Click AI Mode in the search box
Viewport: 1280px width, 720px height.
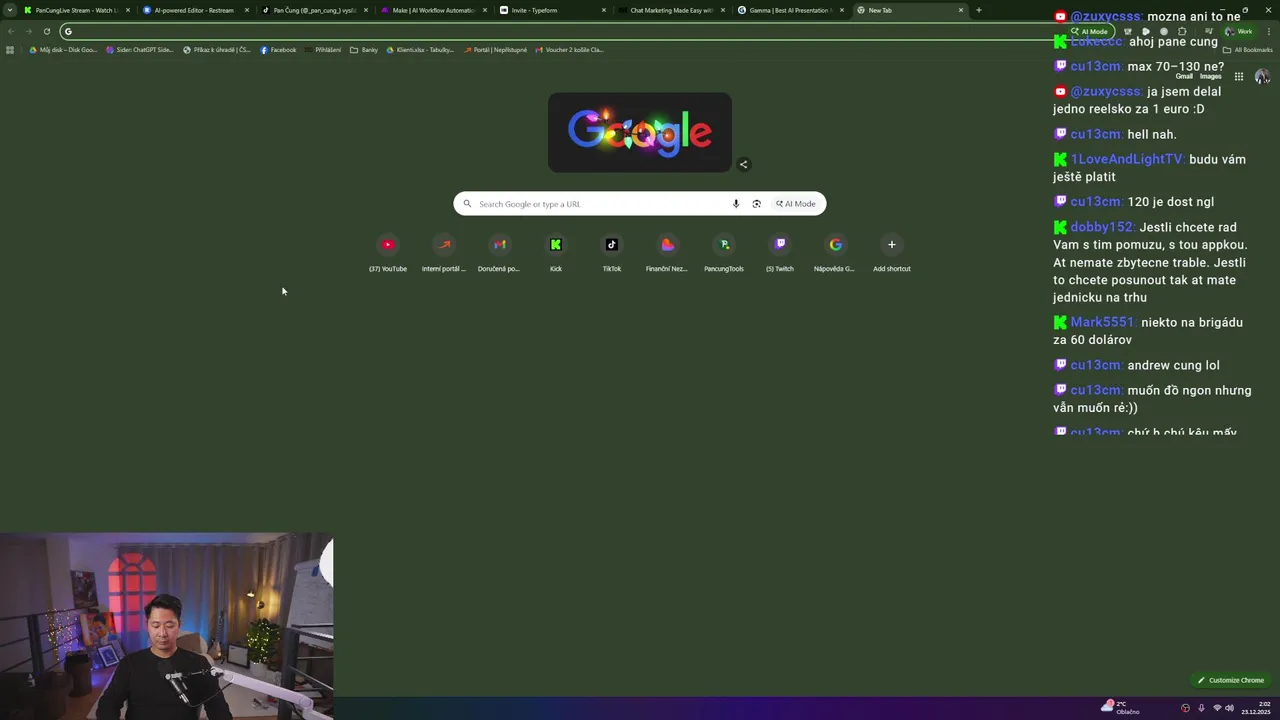[x=796, y=204]
